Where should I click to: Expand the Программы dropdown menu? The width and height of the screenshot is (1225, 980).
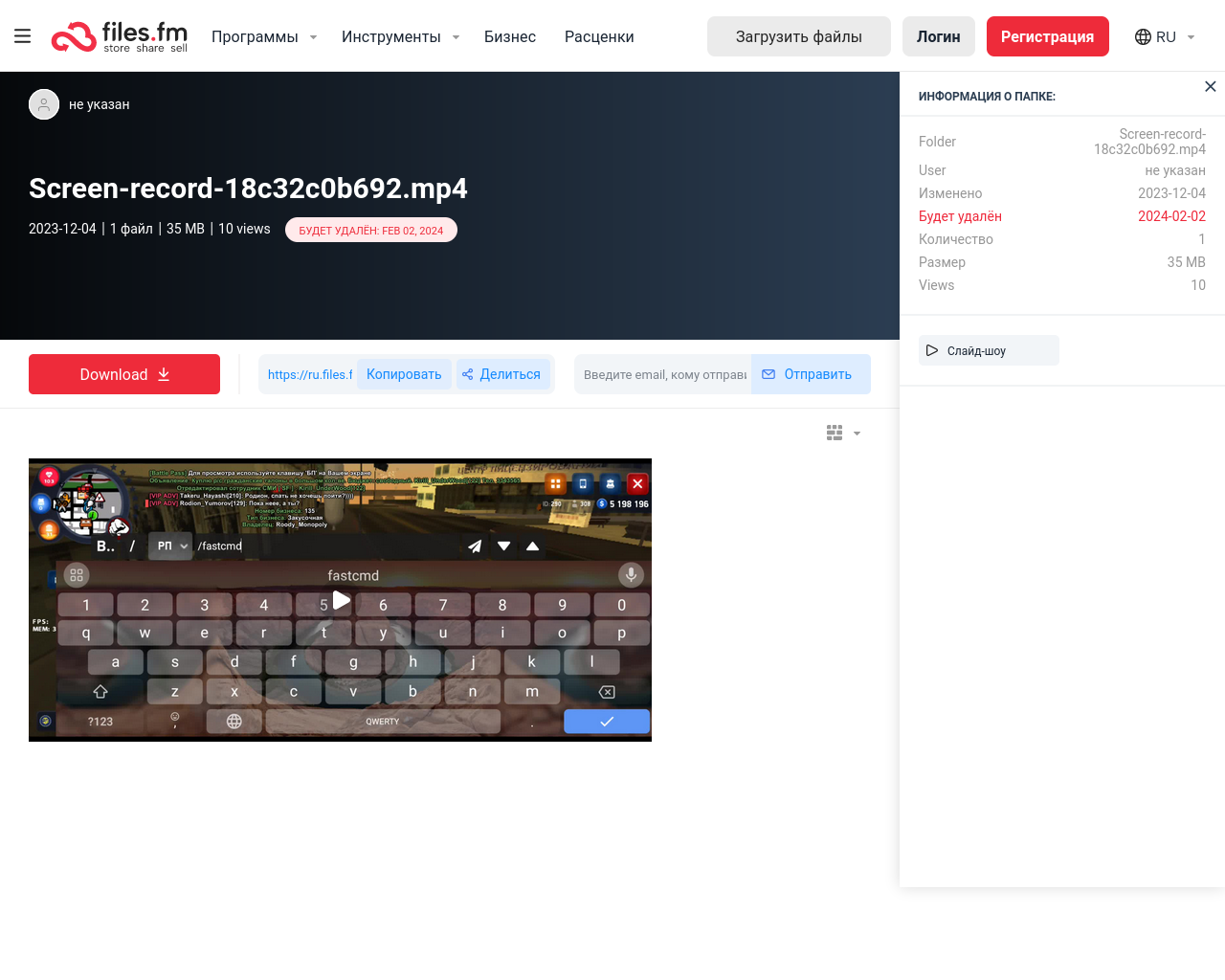264,36
